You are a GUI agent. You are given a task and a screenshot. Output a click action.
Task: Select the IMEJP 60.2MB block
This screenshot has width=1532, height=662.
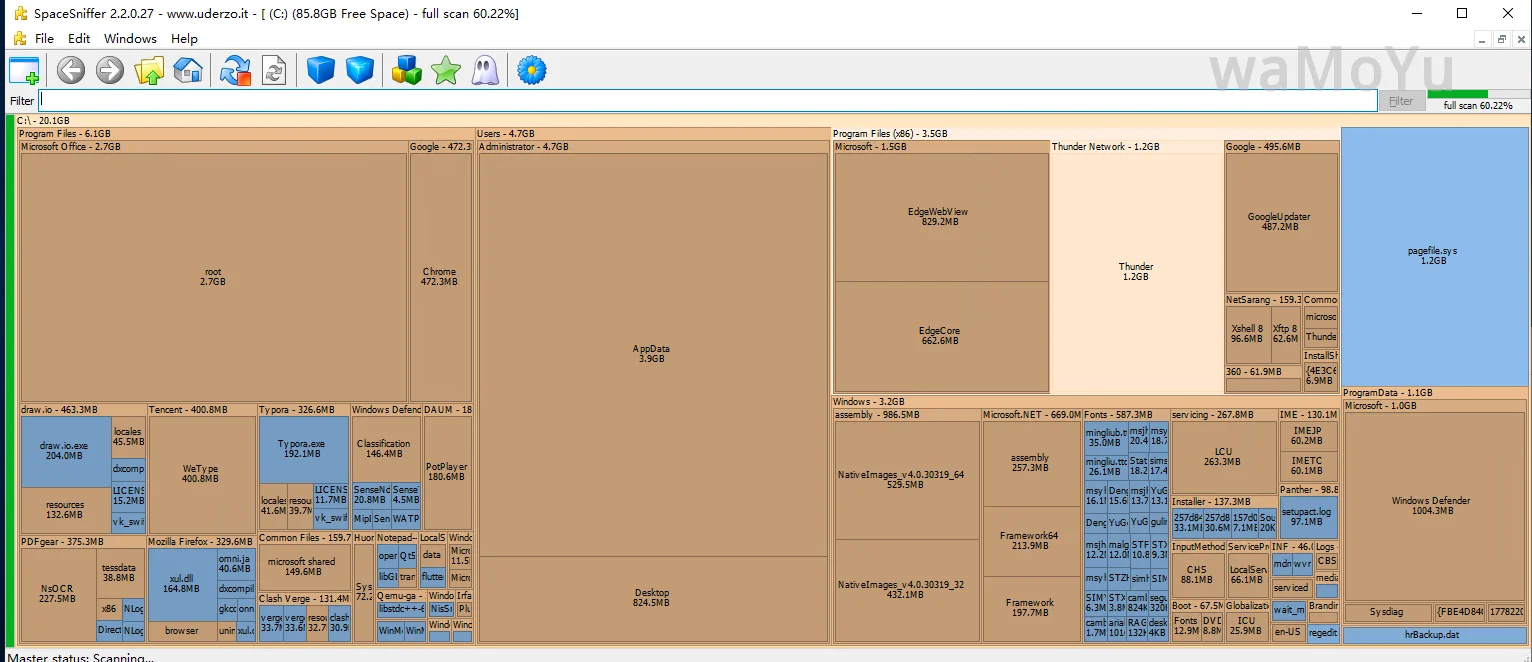(1307, 435)
